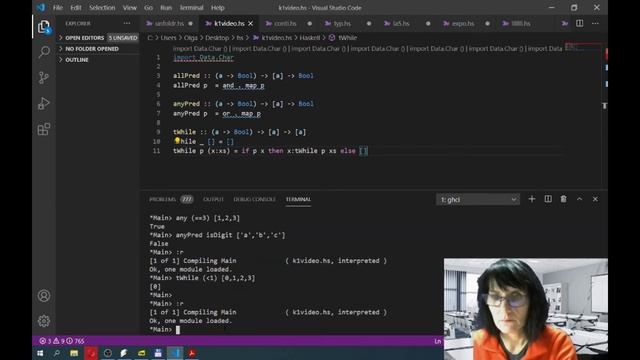
Task: Open the Source Control view
Action: tap(44, 78)
